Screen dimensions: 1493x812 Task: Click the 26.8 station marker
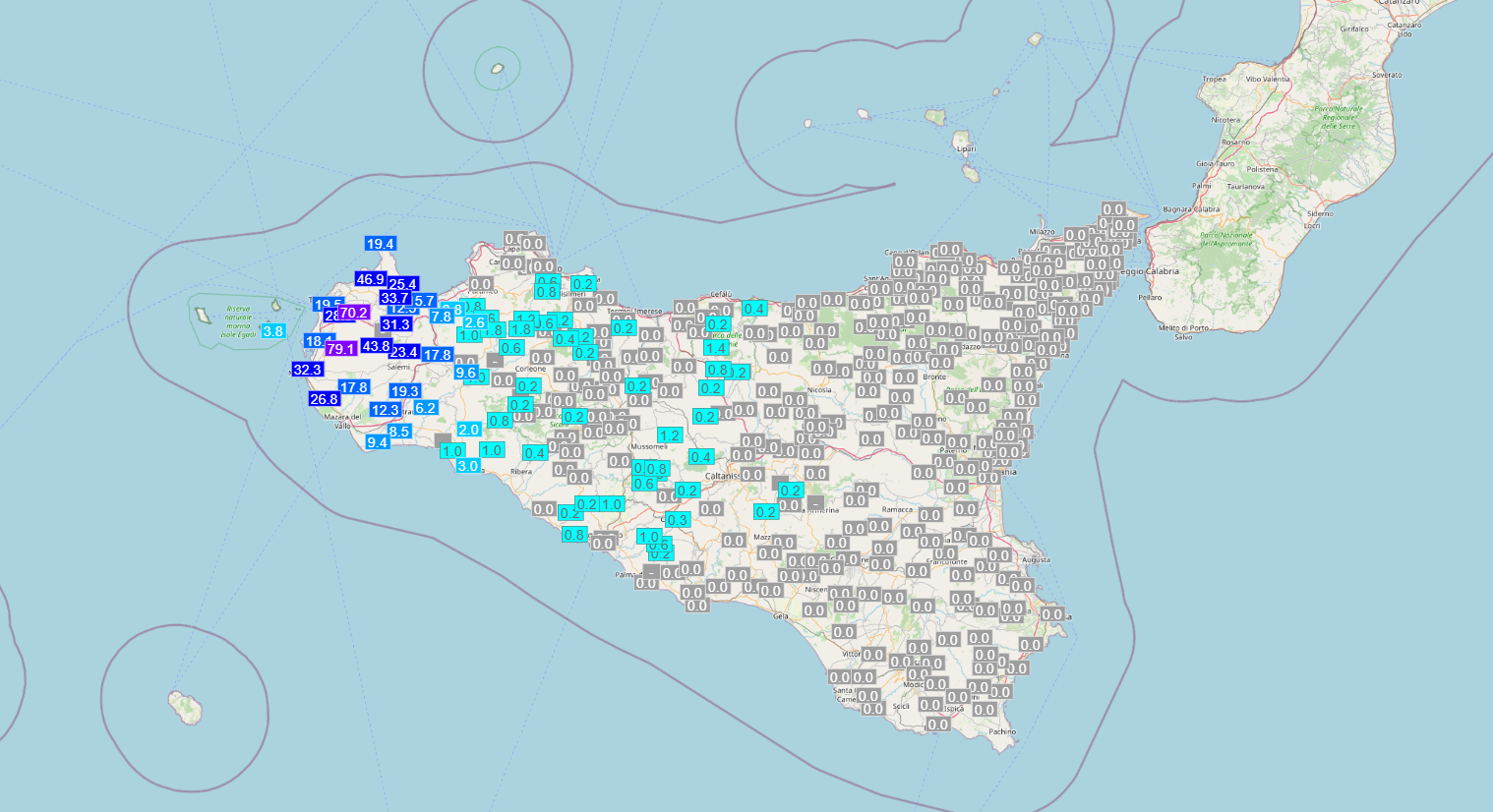[x=325, y=399]
